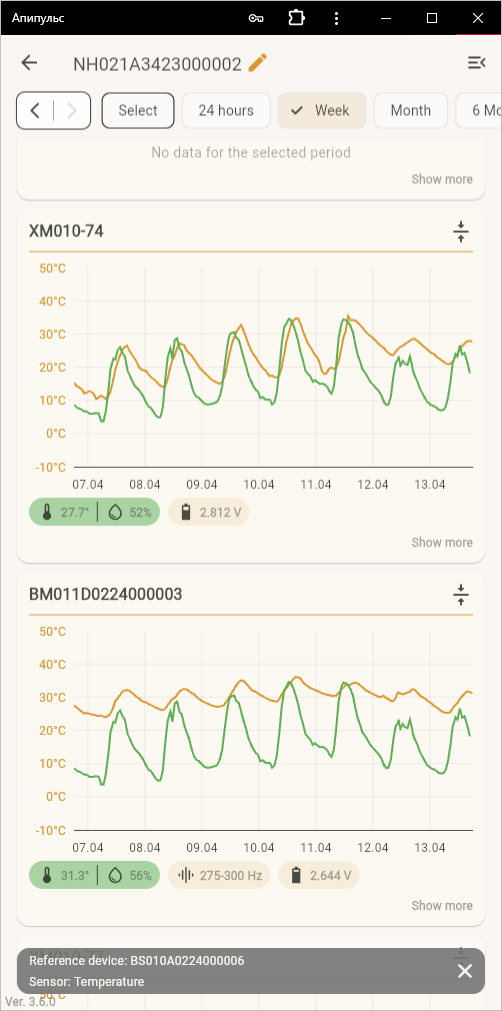
Task: Click the 2.812 V battery badge
Action: 208,513
